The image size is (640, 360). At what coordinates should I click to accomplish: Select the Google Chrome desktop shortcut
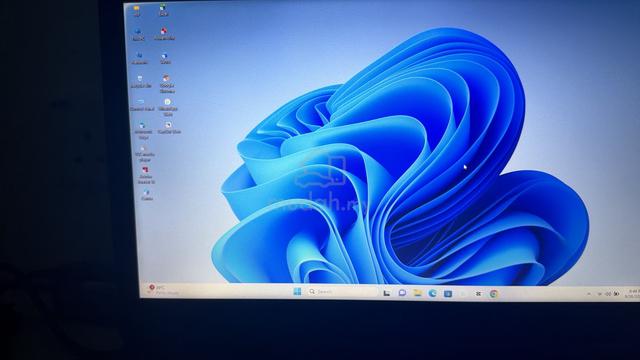167,84
